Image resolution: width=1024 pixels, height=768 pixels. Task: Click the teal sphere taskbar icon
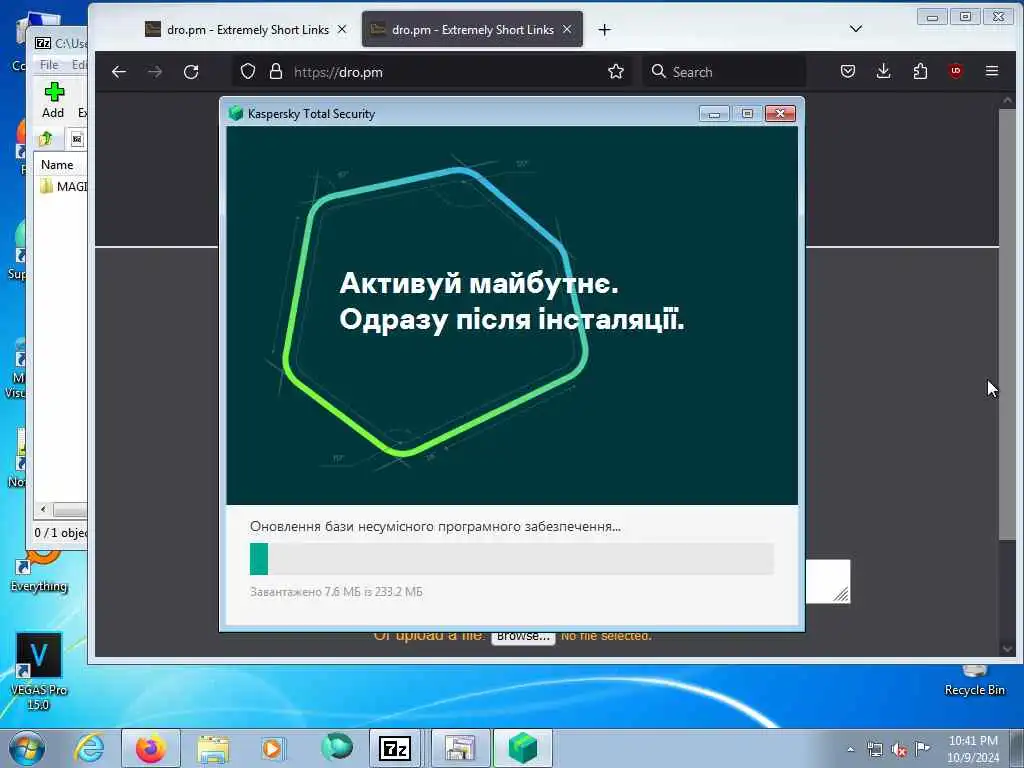[337, 748]
